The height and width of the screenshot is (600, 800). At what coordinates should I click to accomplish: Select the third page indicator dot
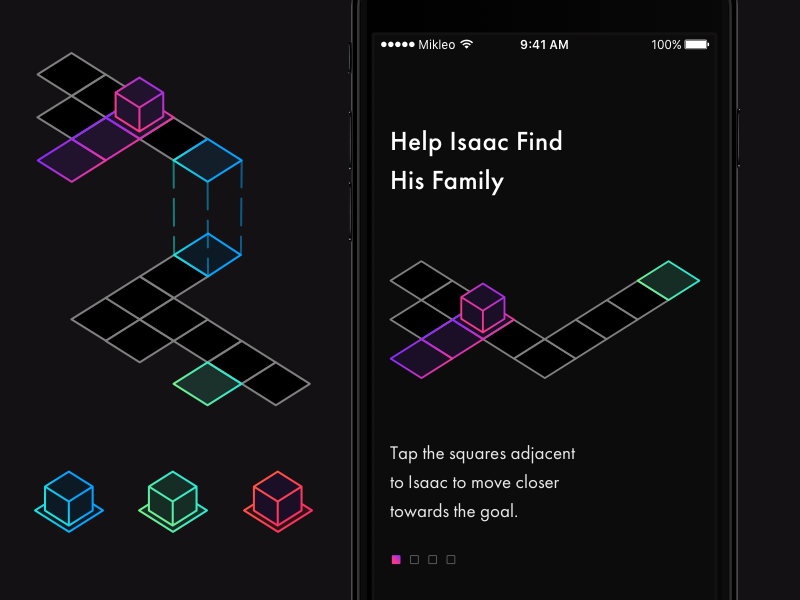432,559
